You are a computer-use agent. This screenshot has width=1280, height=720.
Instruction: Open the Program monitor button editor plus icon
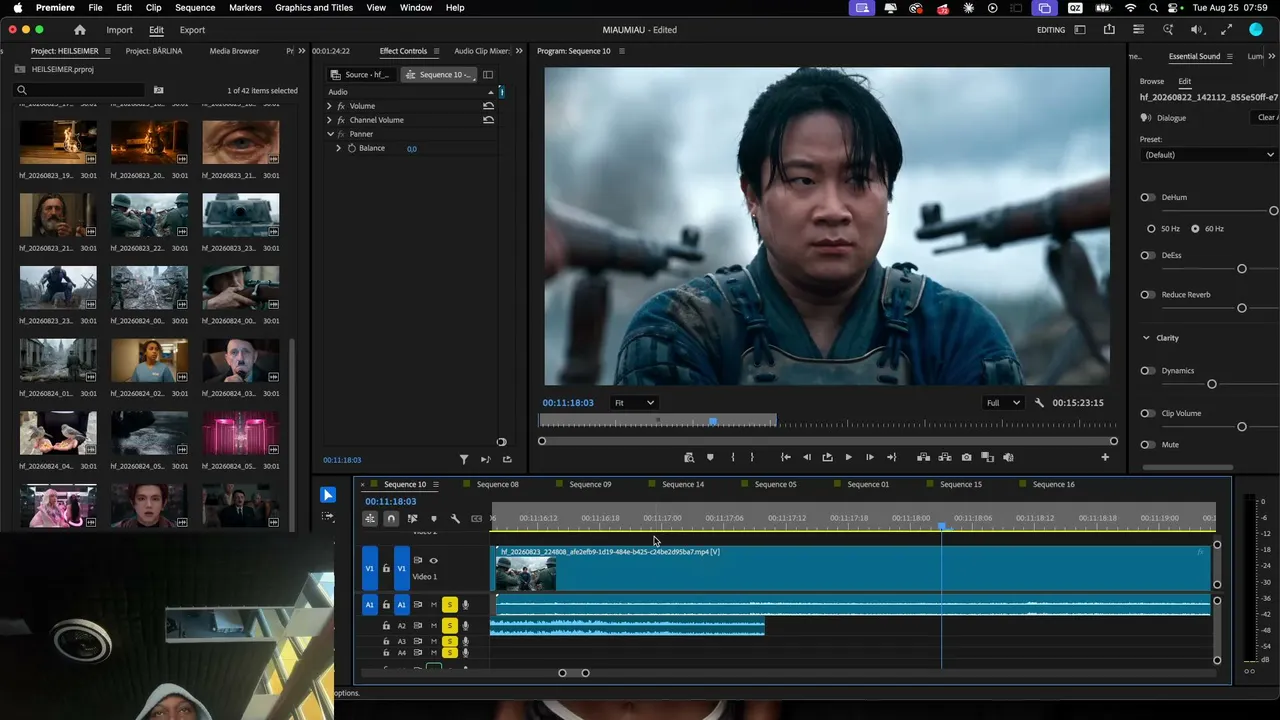pos(1105,457)
